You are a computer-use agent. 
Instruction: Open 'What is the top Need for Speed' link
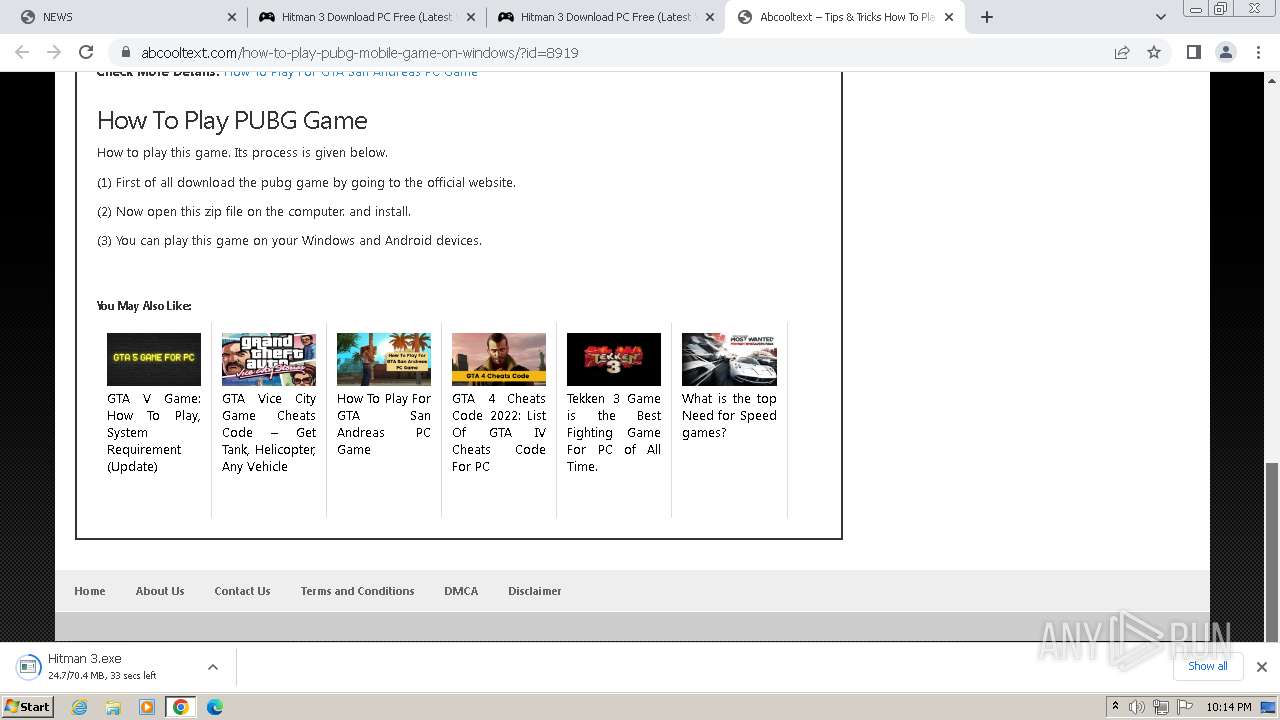coord(729,415)
